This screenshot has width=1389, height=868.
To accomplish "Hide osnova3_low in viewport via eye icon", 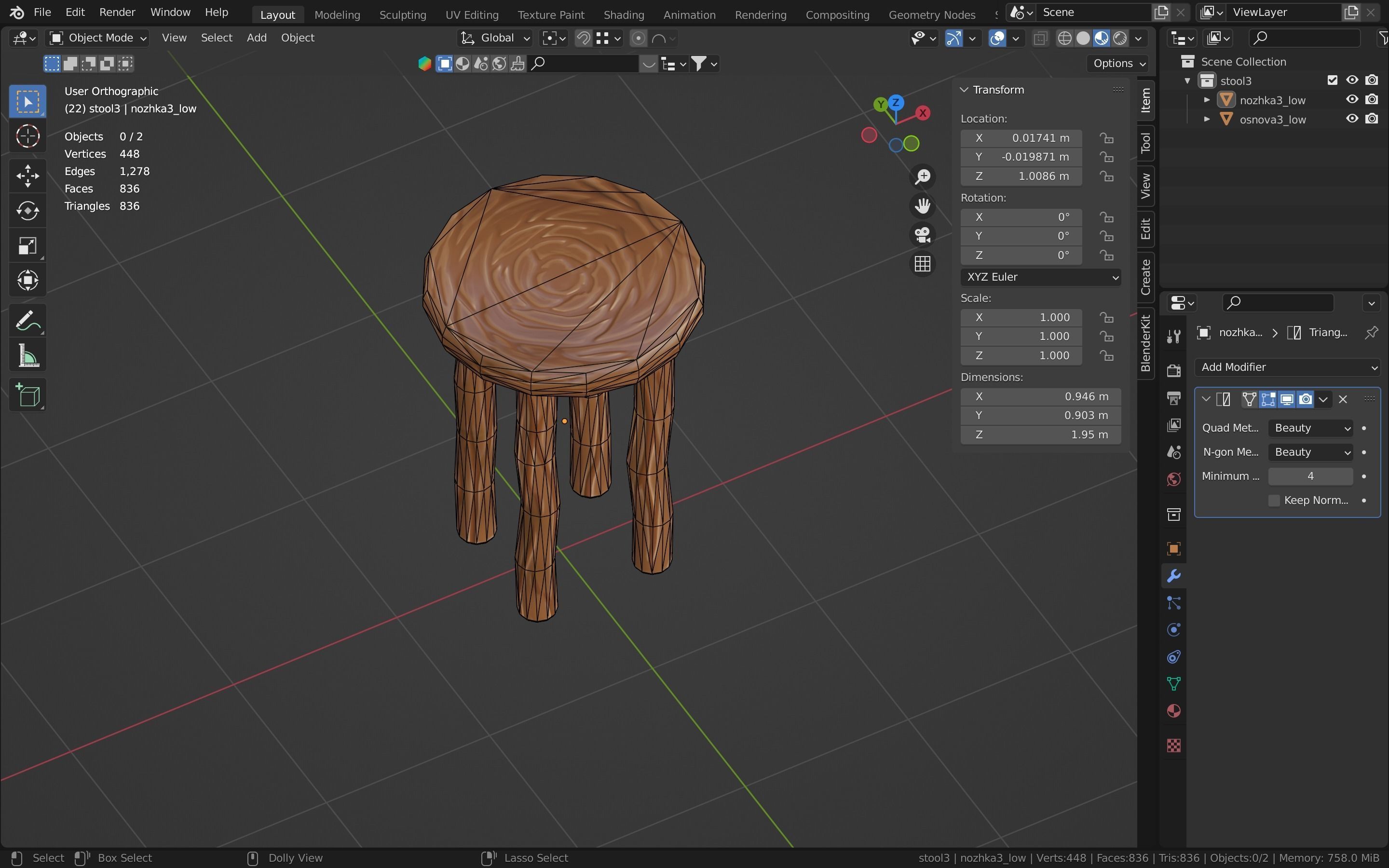I will (x=1352, y=119).
